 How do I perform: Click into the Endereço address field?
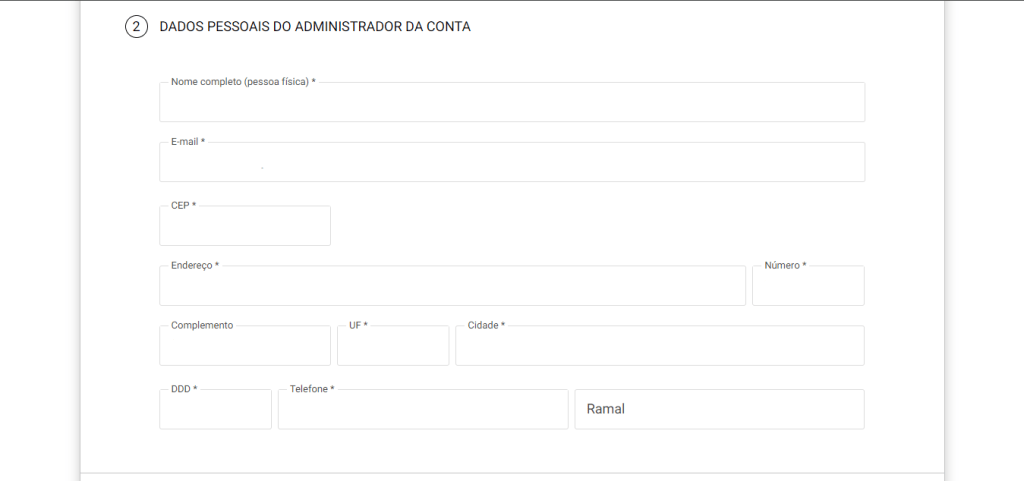coord(452,288)
